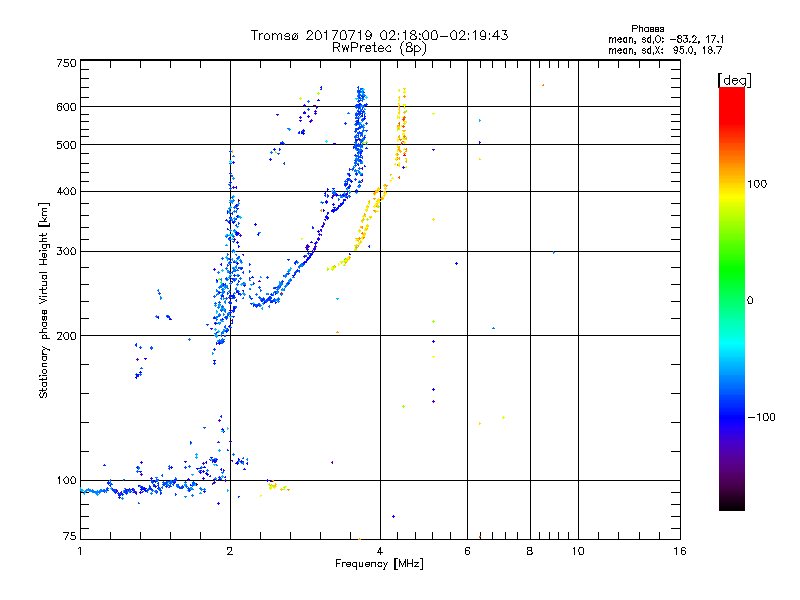The height and width of the screenshot is (600, 800).
Task: Click the "[deg]" label above the colorbar
Action: [x=734, y=80]
